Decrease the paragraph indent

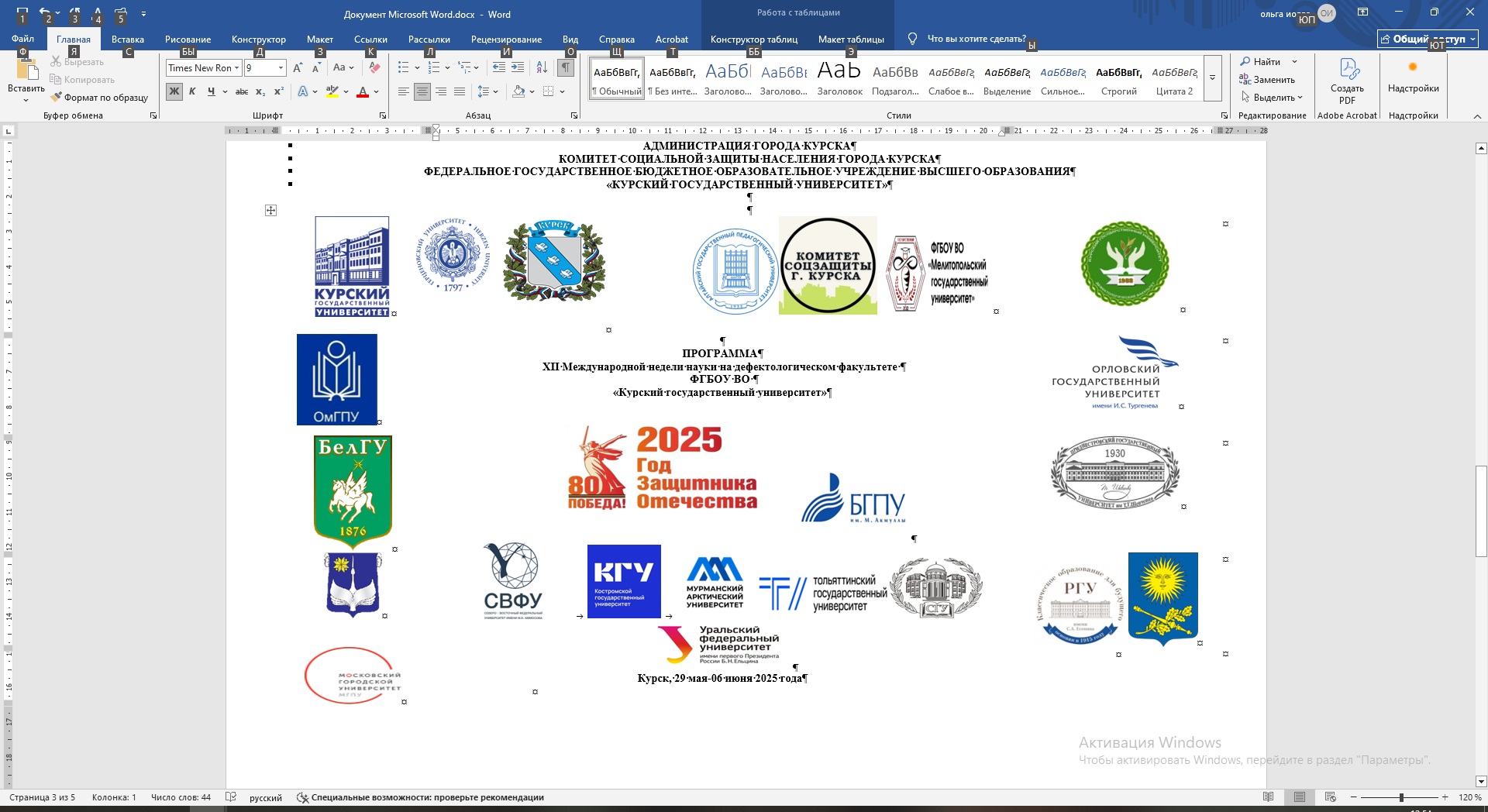(499, 68)
